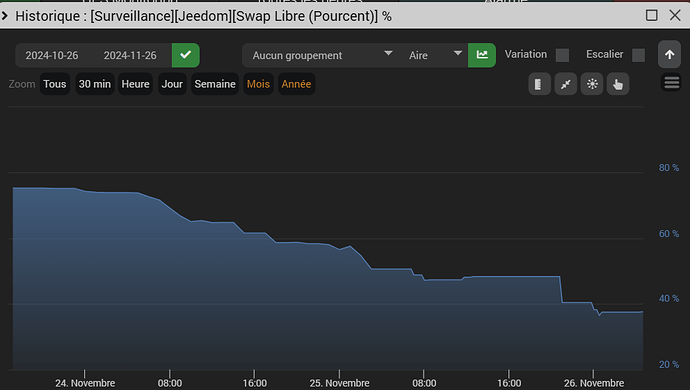
Task: Expand the chevron beside the Historique title
Action: [x=5, y=16]
